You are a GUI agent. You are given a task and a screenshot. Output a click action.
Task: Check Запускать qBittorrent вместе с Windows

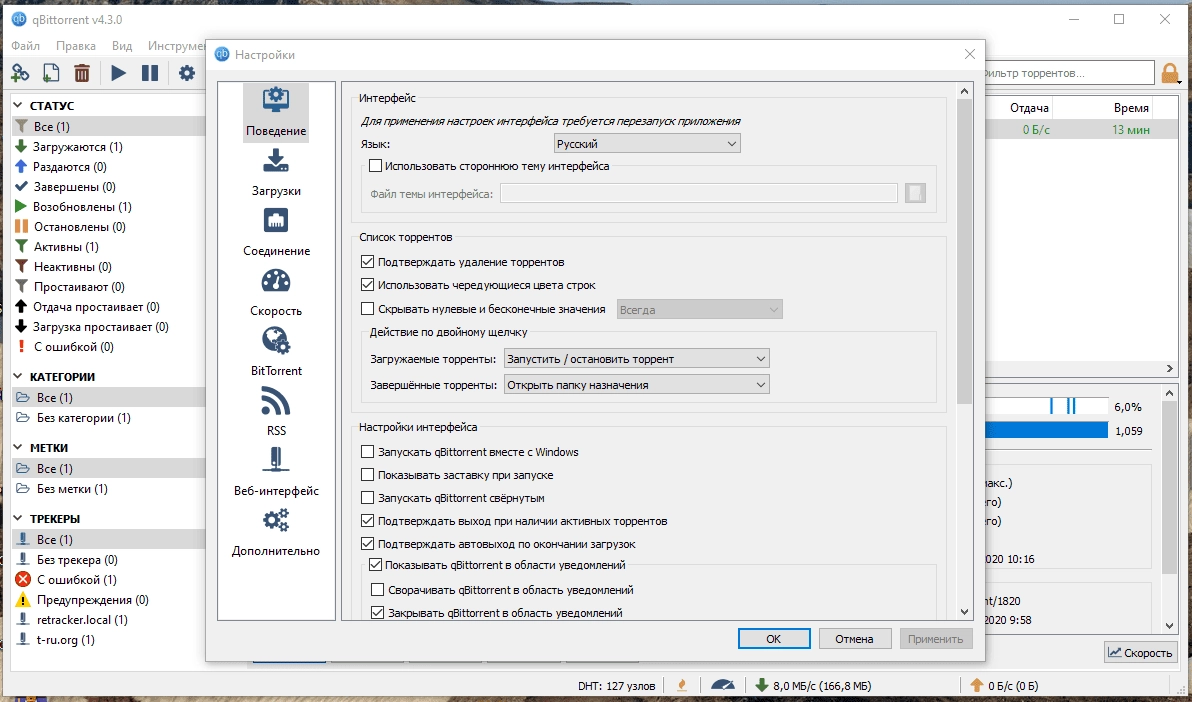[368, 452]
